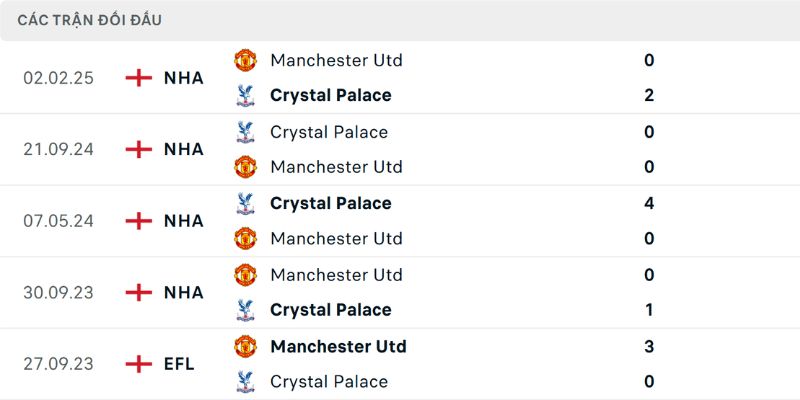800x400 pixels.
Task: Click Manchester Utd crest in 27.09.23 match
Action: (x=245, y=346)
